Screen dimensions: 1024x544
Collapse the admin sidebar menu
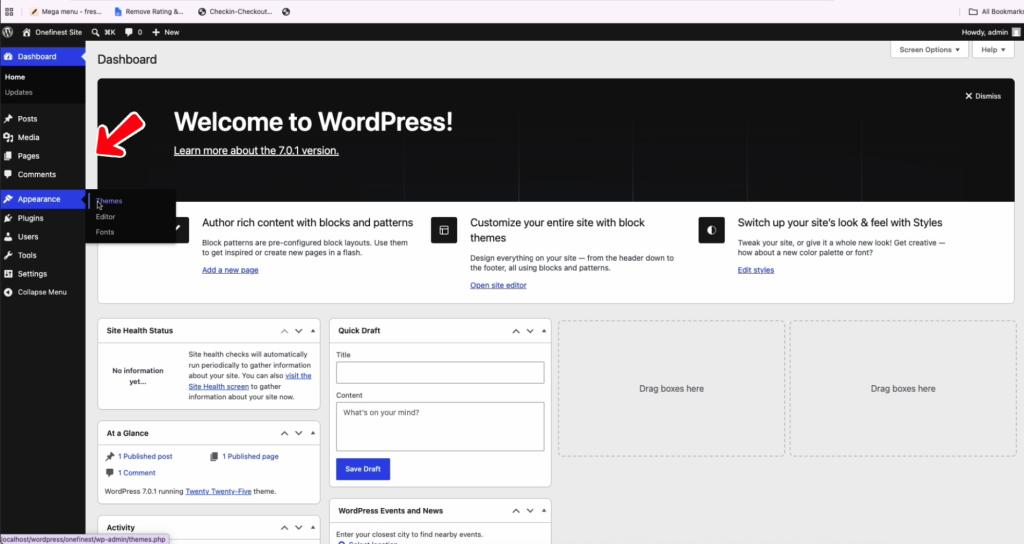[x=42, y=292]
